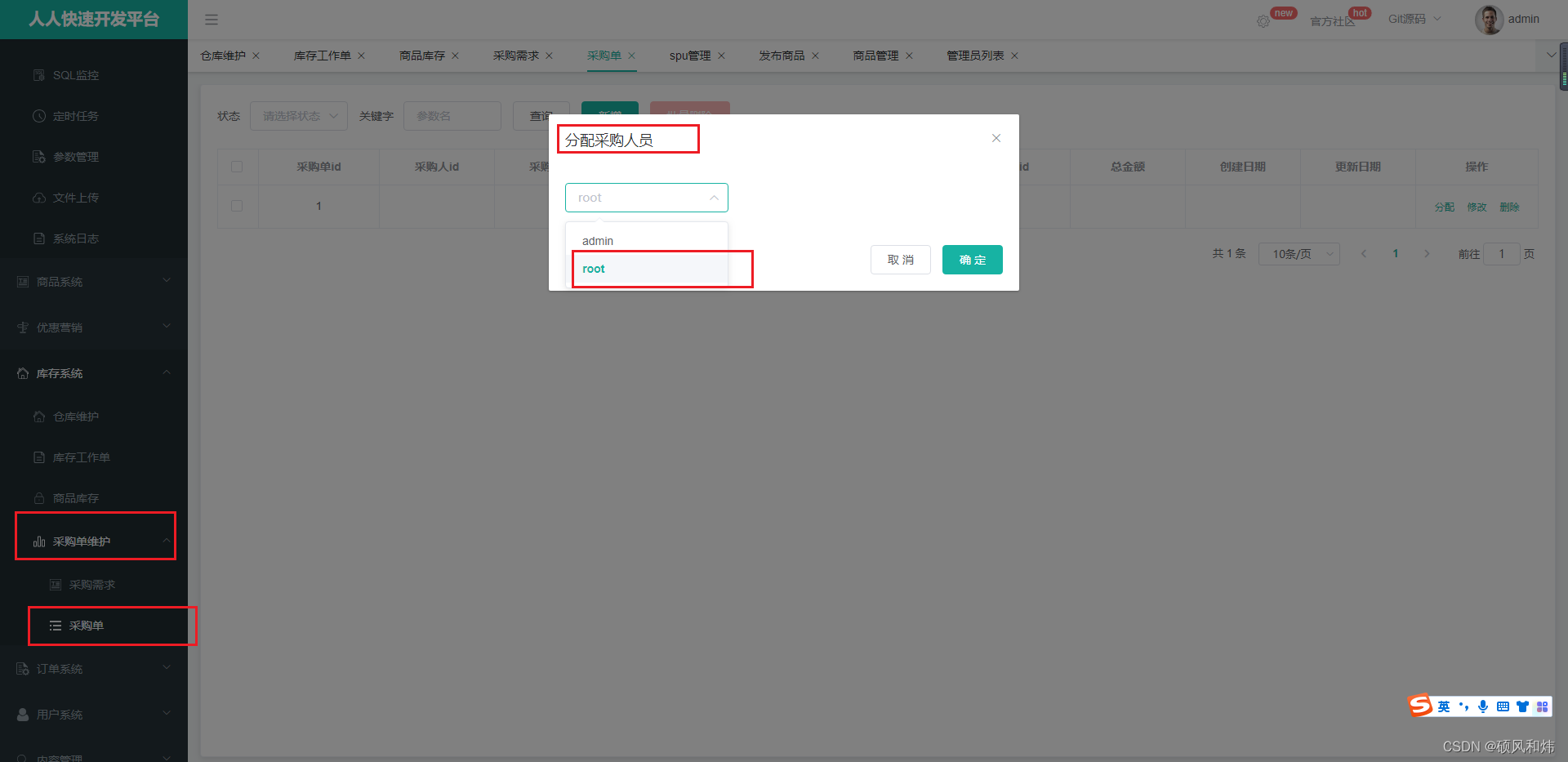The width and height of the screenshot is (1568, 762).
Task: Click the page number input field
Action: 1502,253
